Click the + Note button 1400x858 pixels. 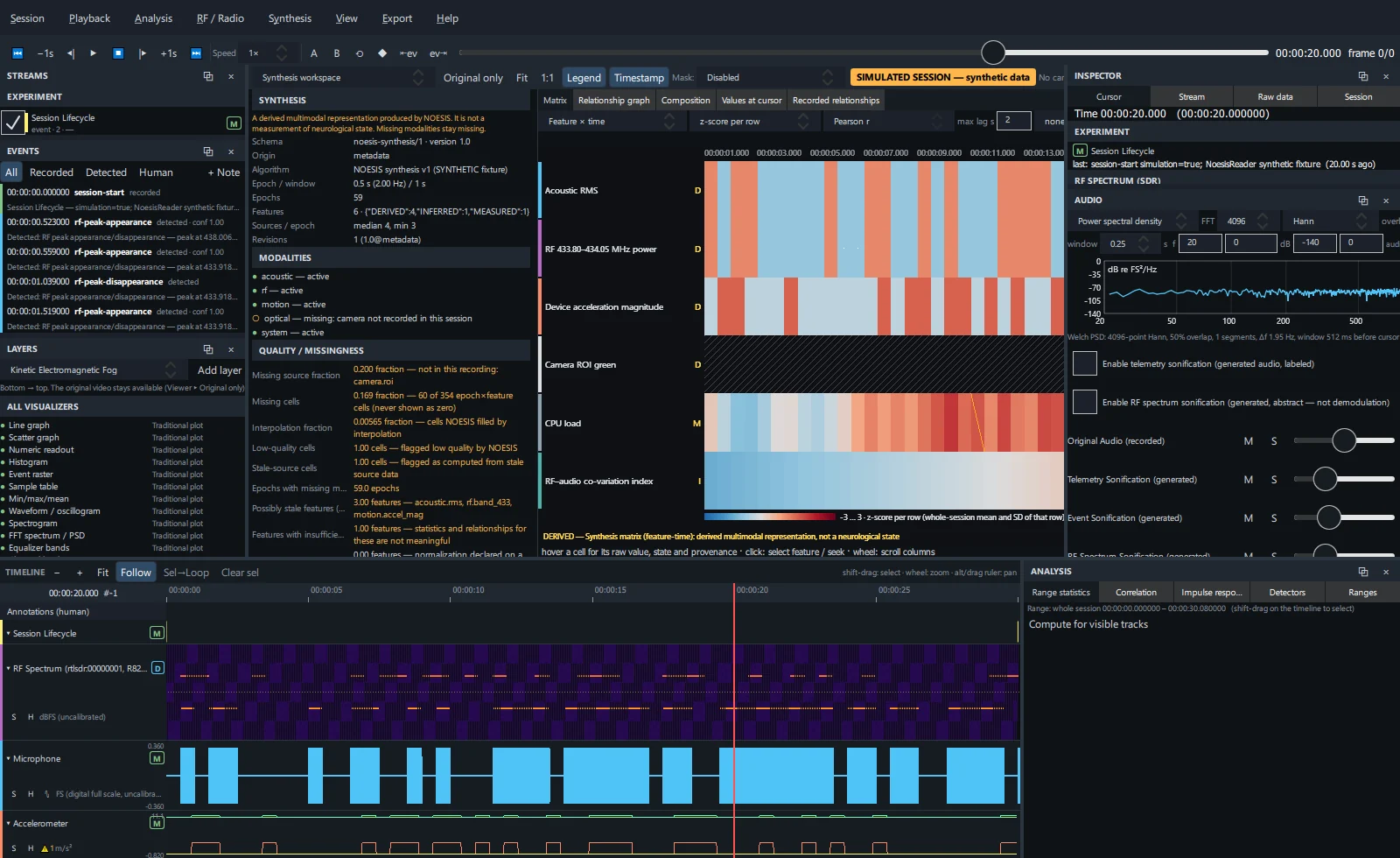point(224,172)
